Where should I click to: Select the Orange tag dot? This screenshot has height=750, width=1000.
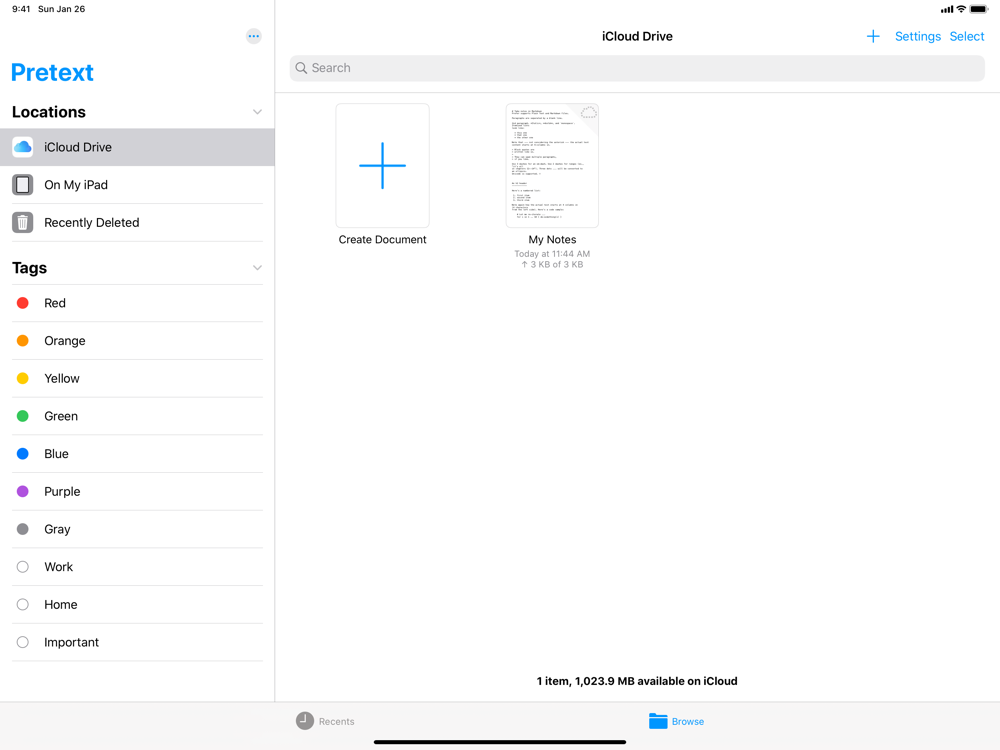(23, 341)
